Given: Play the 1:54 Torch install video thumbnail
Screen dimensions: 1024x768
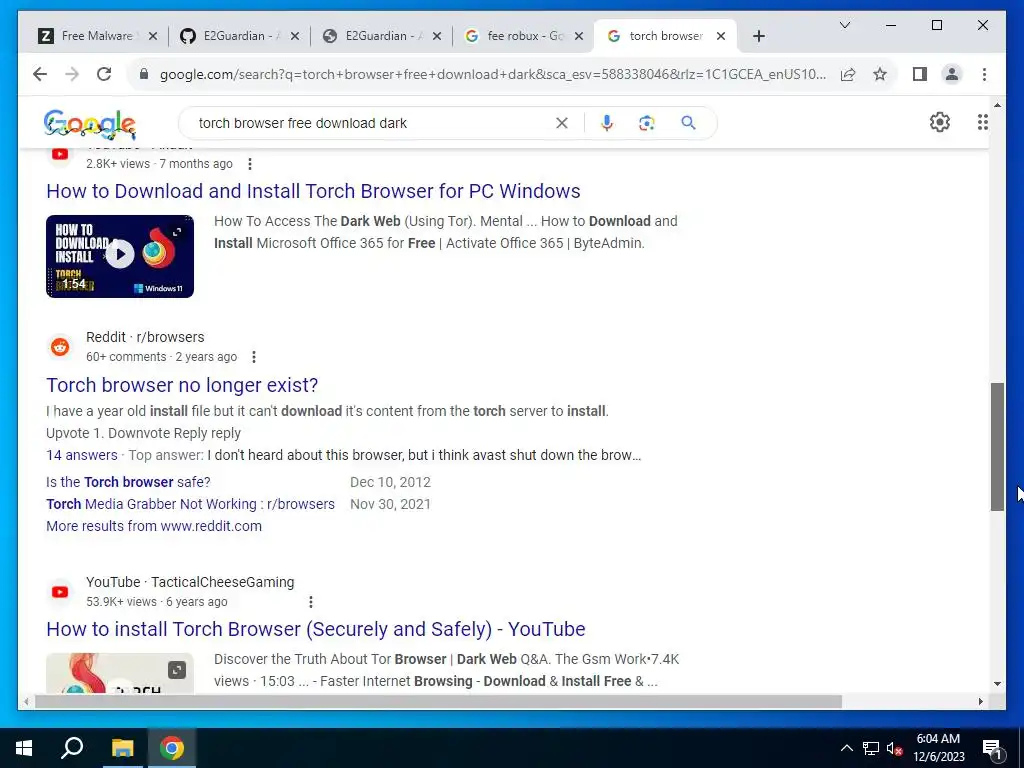Looking at the screenshot, I should (120, 256).
